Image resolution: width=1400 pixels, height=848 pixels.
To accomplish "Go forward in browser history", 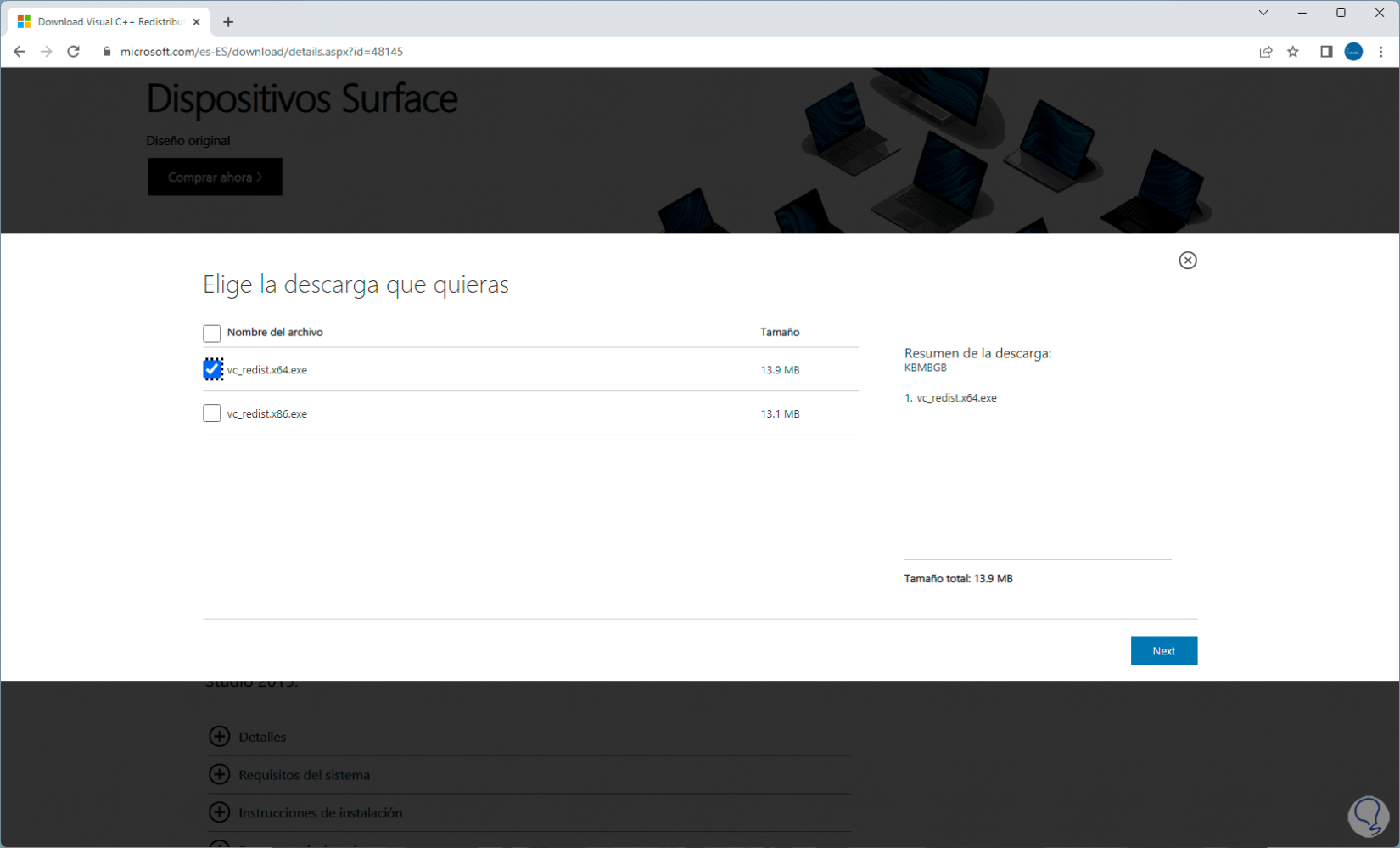I will pyautogui.click(x=47, y=52).
